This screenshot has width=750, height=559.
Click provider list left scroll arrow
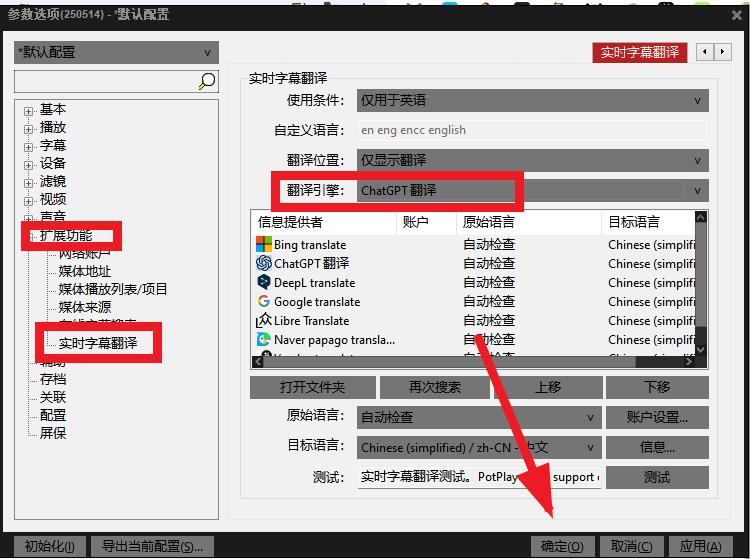pyautogui.click(x=258, y=362)
